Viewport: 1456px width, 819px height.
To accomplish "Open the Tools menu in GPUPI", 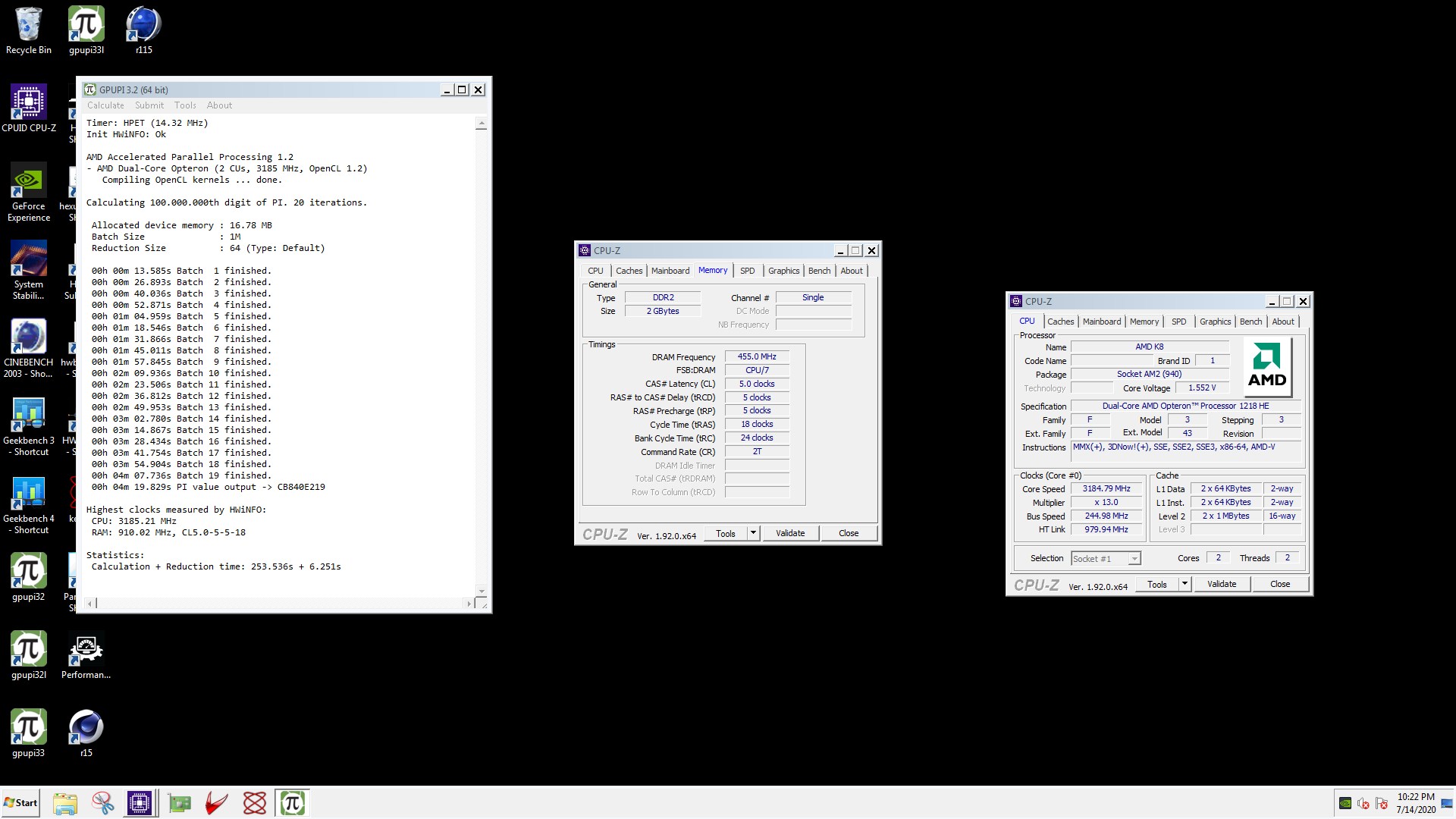I will [x=185, y=105].
